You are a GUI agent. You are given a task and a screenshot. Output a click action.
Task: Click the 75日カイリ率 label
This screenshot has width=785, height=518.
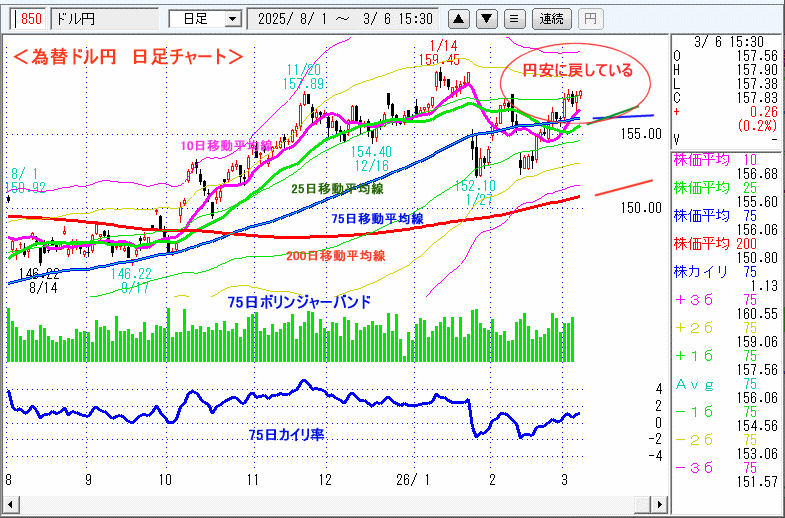pyautogui.click(x=286, y=435)
